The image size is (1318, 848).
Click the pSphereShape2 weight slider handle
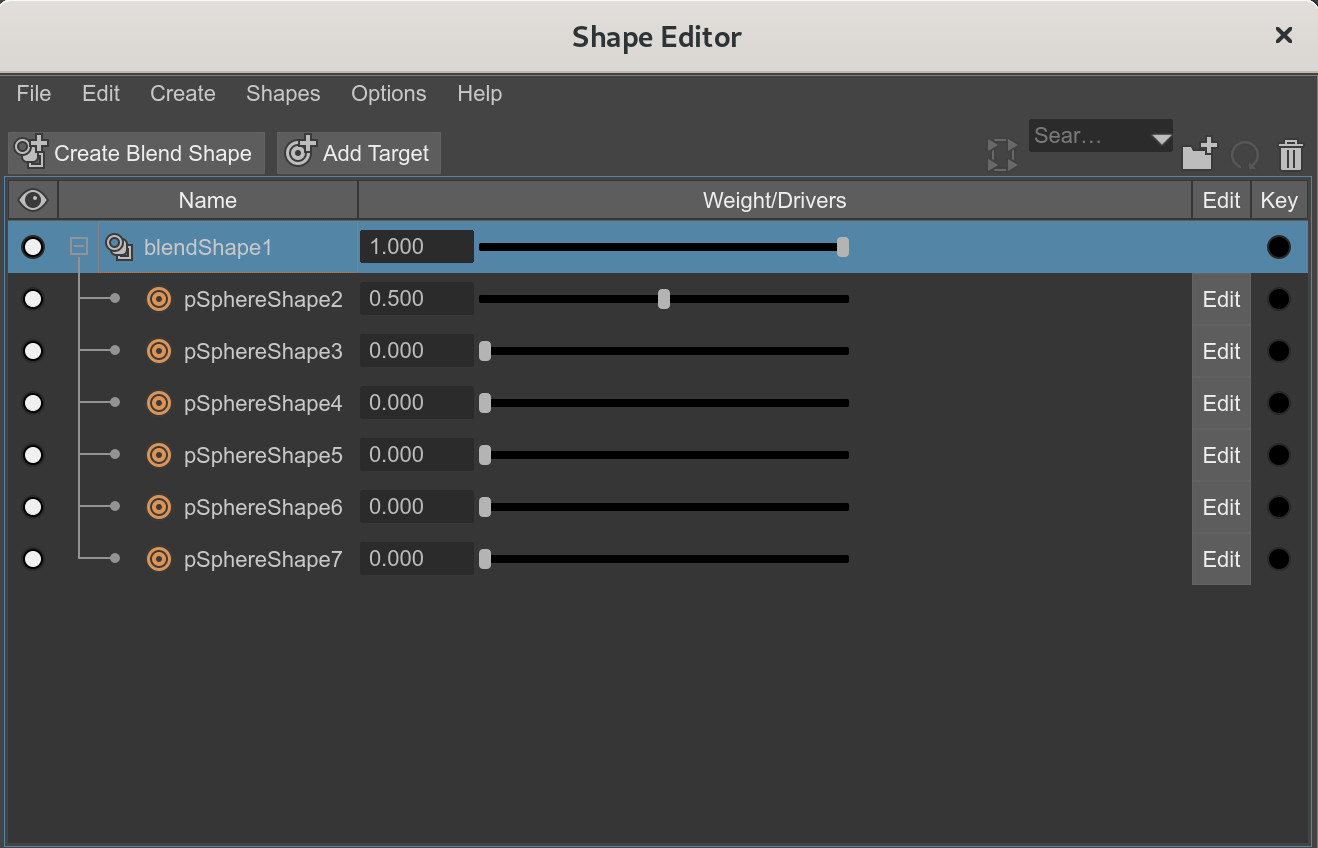point(664,299)
